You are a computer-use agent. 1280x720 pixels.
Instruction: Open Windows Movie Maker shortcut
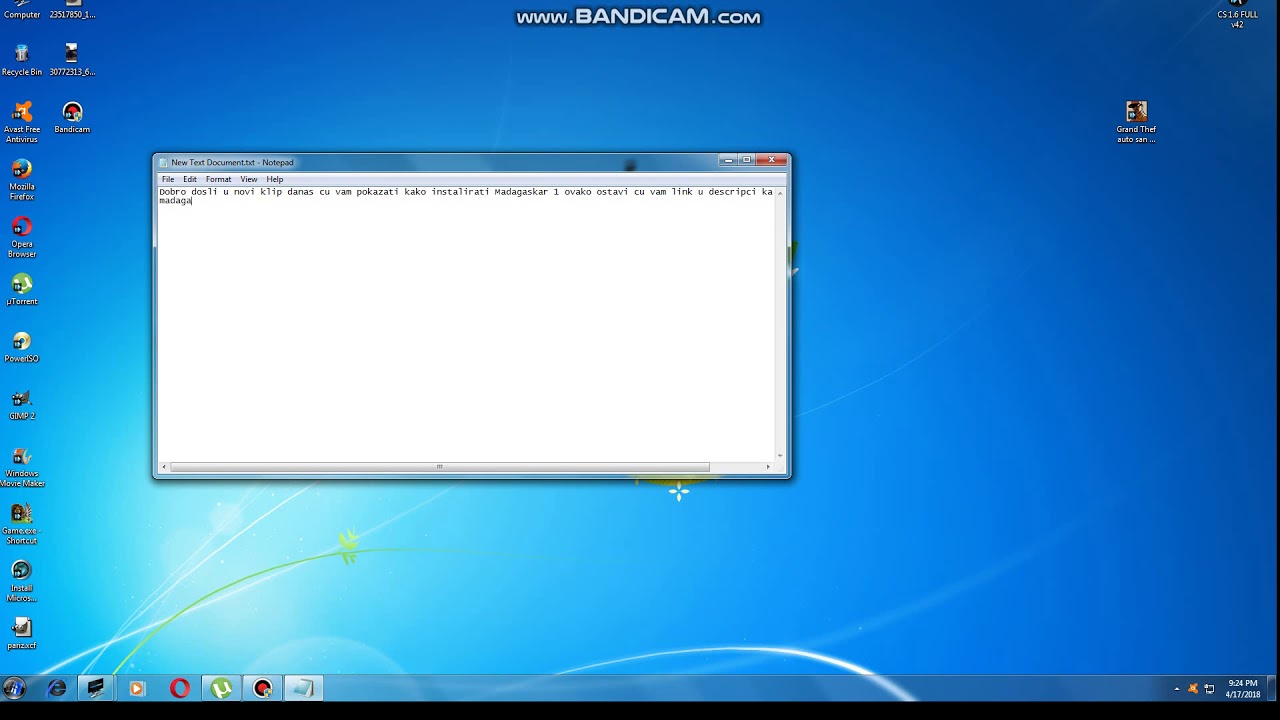click(x=22, y=467)
